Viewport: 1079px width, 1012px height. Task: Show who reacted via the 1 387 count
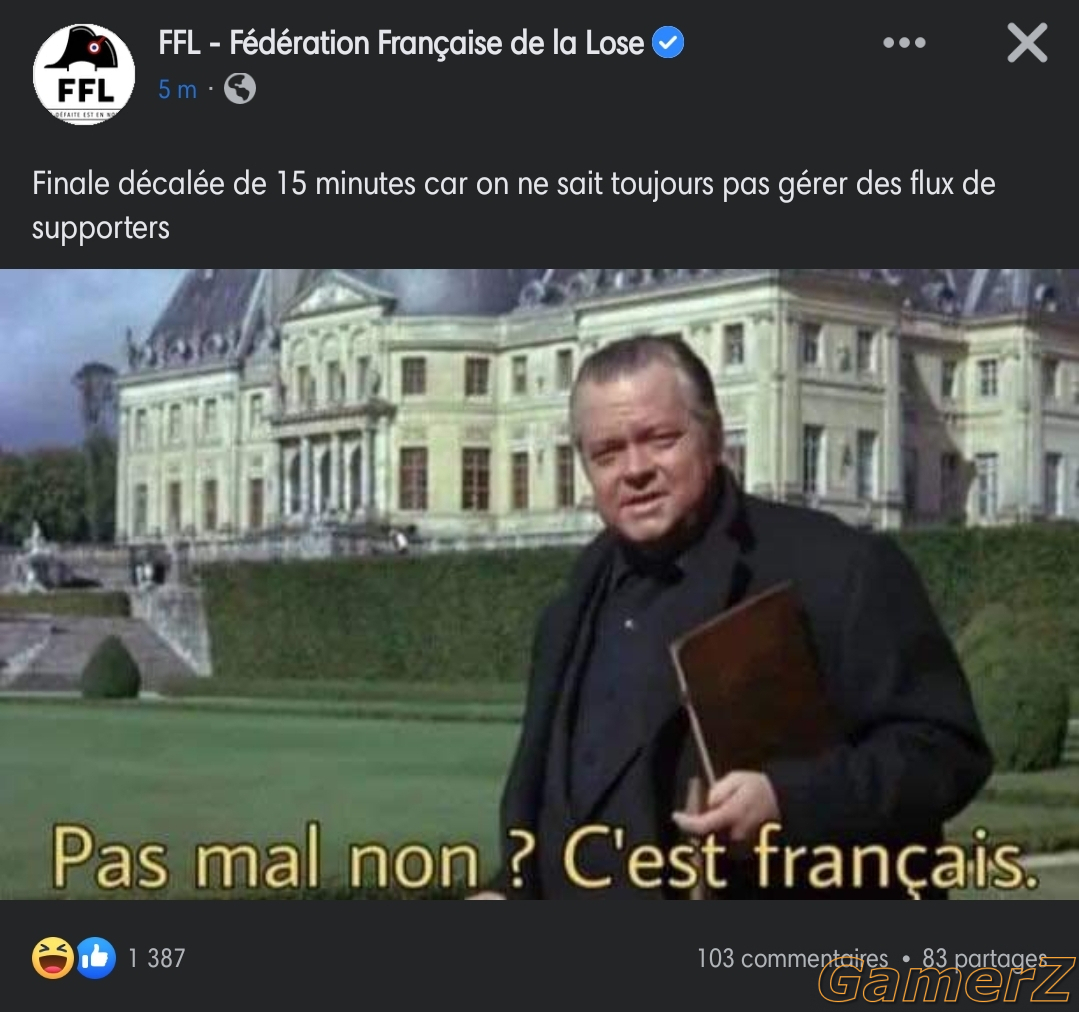pyautogui.click(x=157, y=958)
